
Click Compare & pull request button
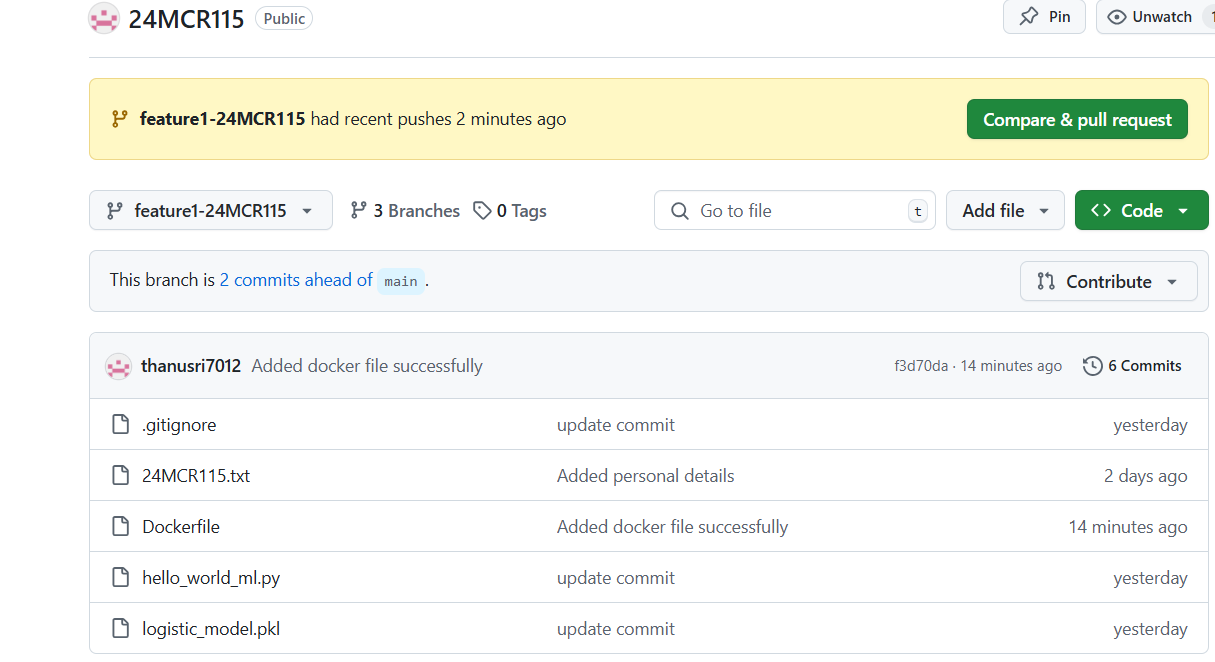point(1077,119)
